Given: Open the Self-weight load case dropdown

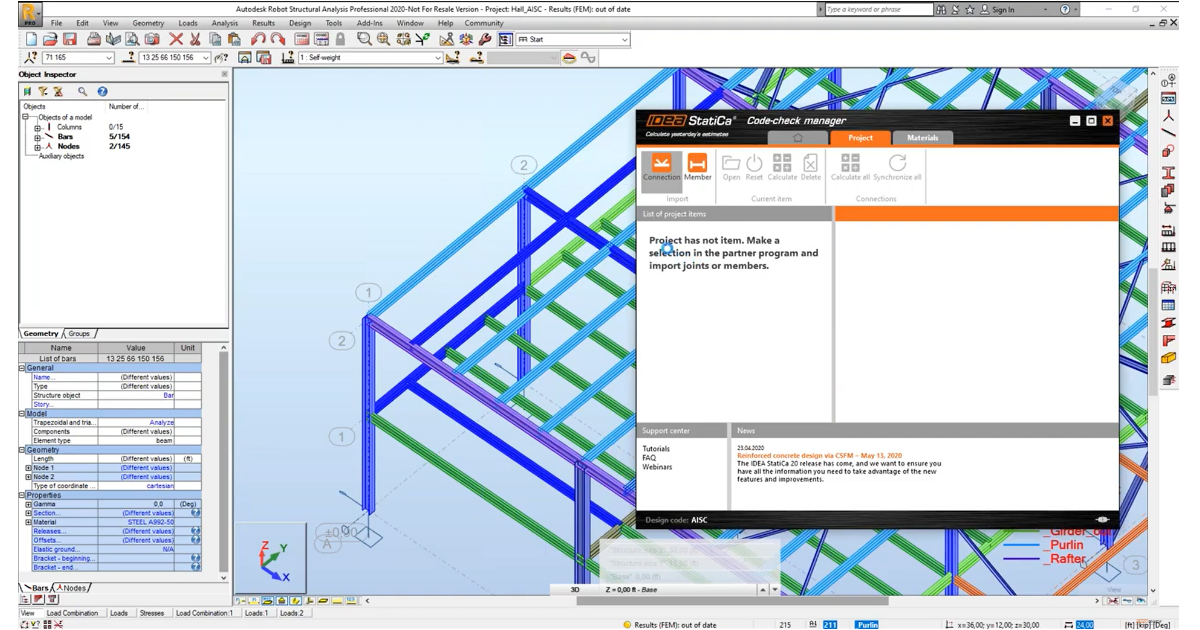Looking at the screenshot, I should click(437, 58).
